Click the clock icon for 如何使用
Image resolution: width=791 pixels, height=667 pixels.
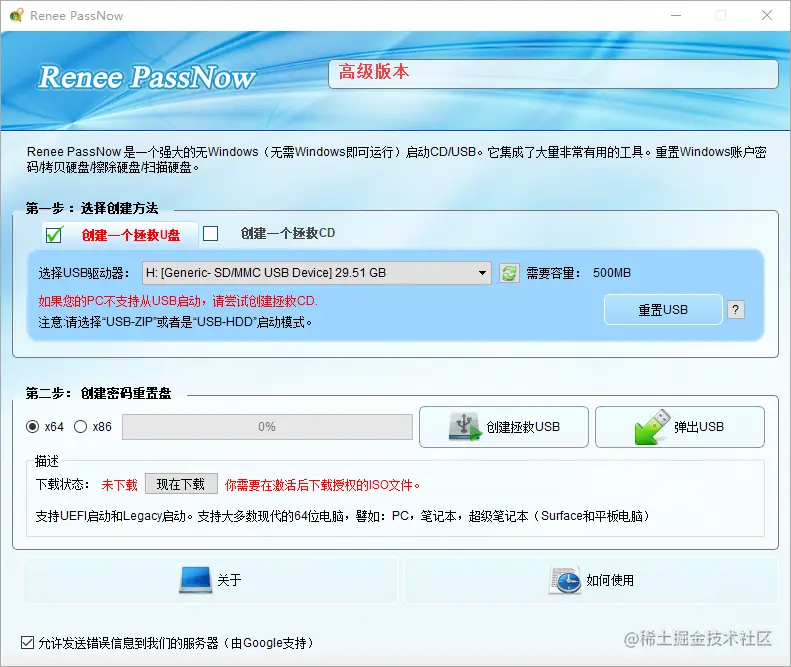(x=565, y=580)
